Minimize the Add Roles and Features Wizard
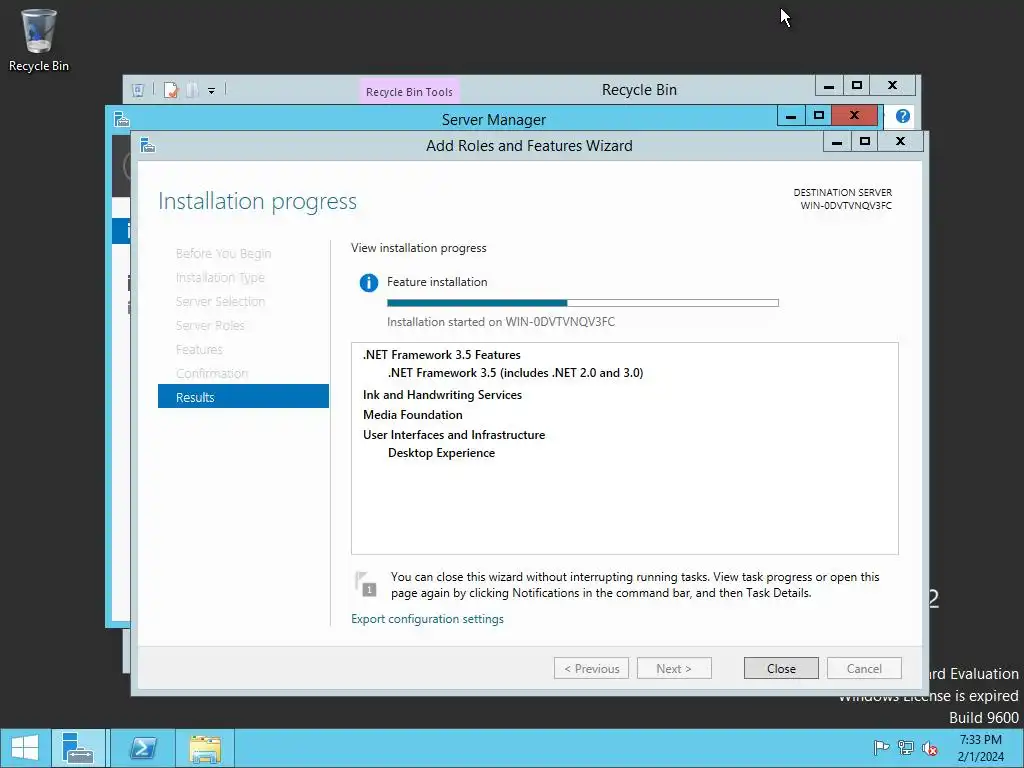Screen dimensions: 1024x768 pos(837,141)
